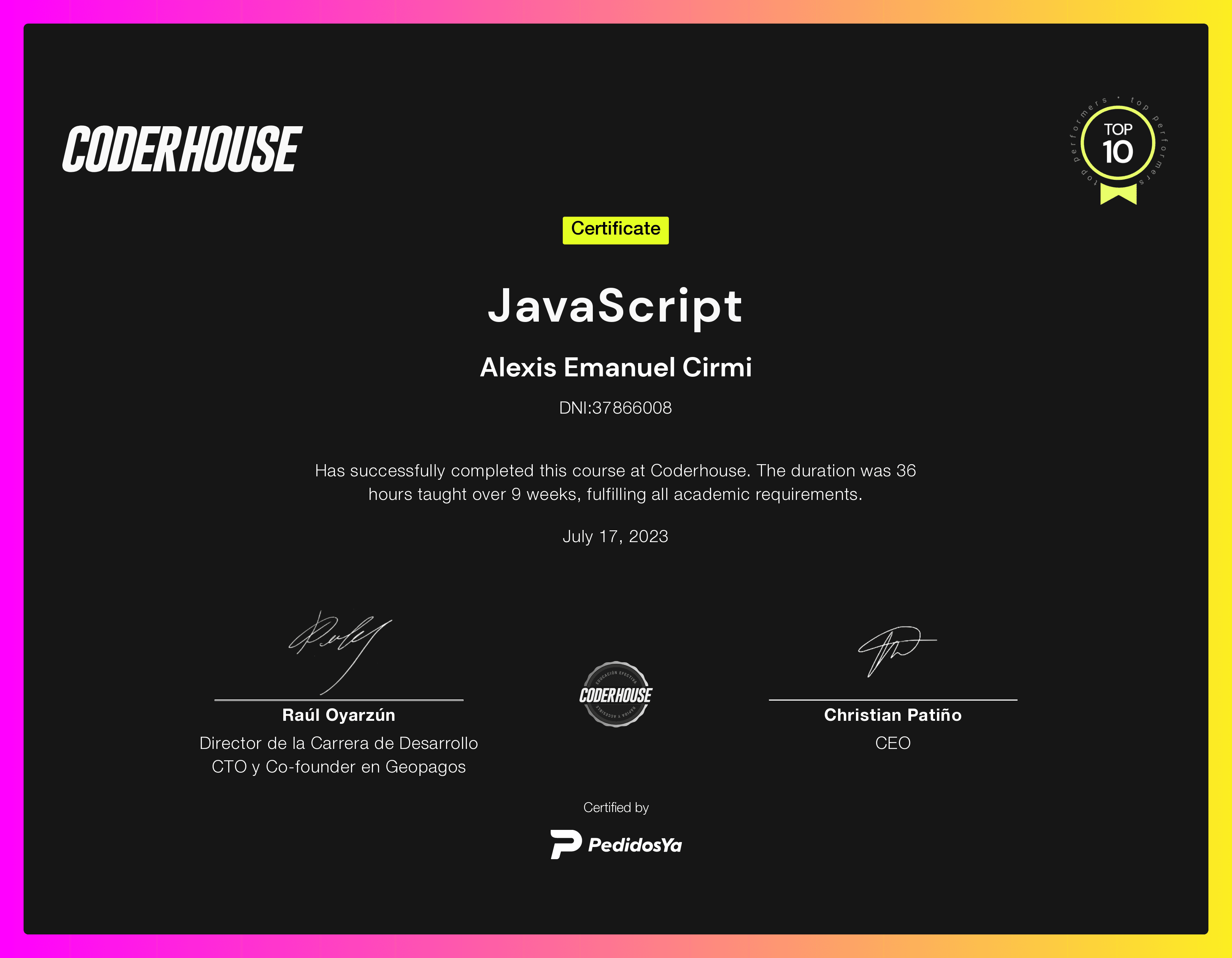Click CTO y Co-founder en Geopagos line

[338, 767]
